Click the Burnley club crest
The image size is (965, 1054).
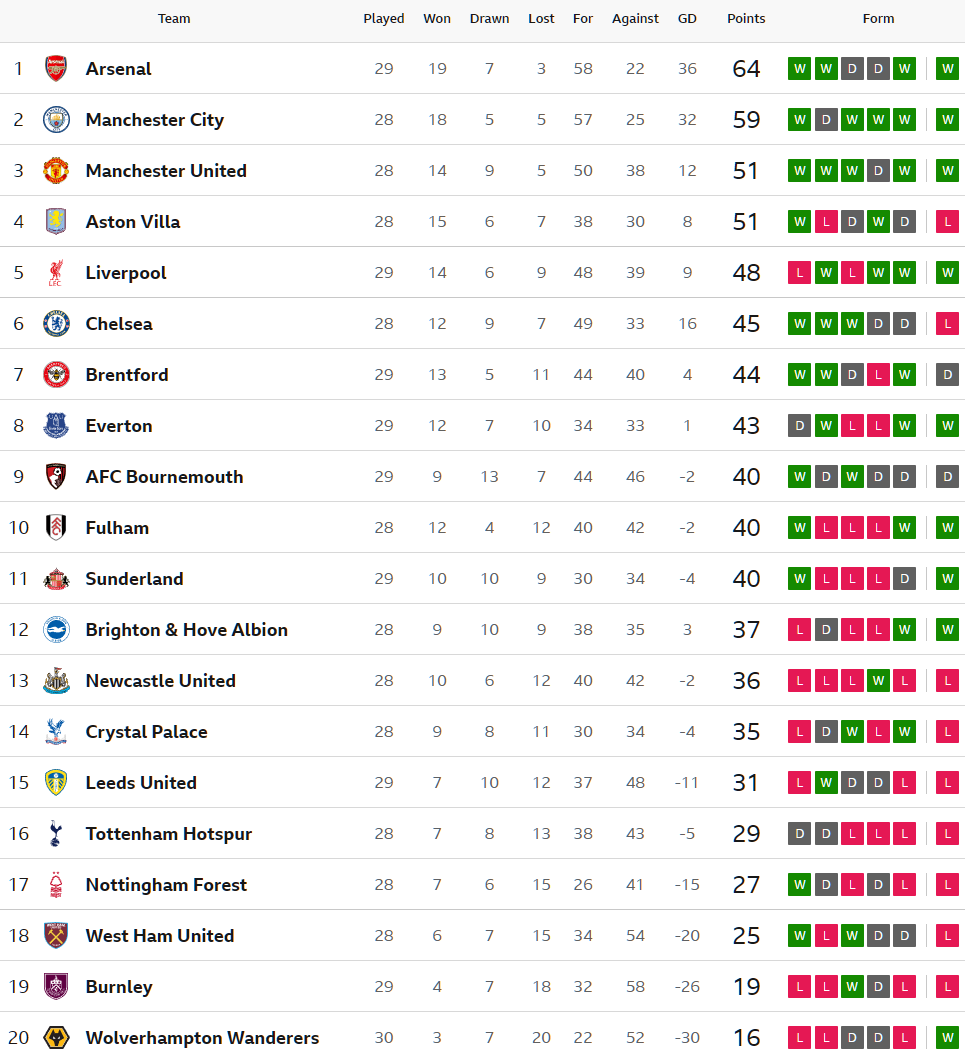pyautogui.click(x=56, y=986)
